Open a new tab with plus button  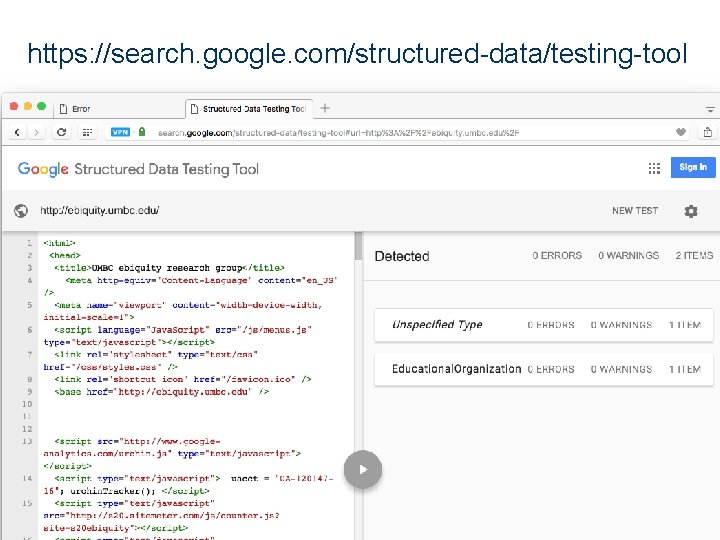pos(325,108)
